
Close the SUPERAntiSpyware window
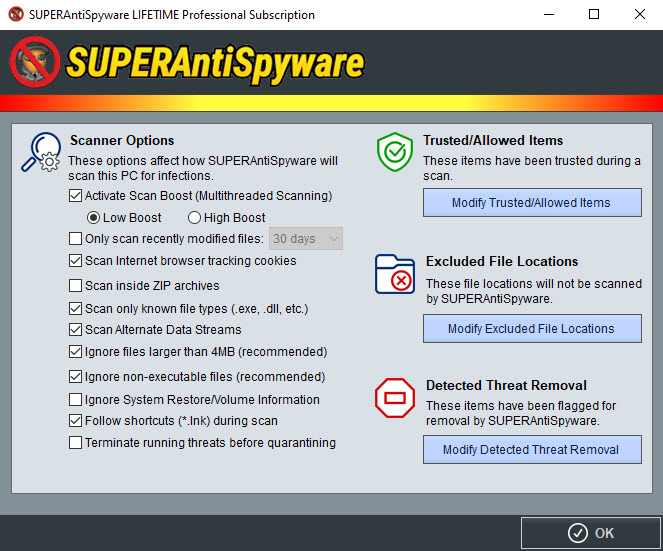[x=640, y=14]
